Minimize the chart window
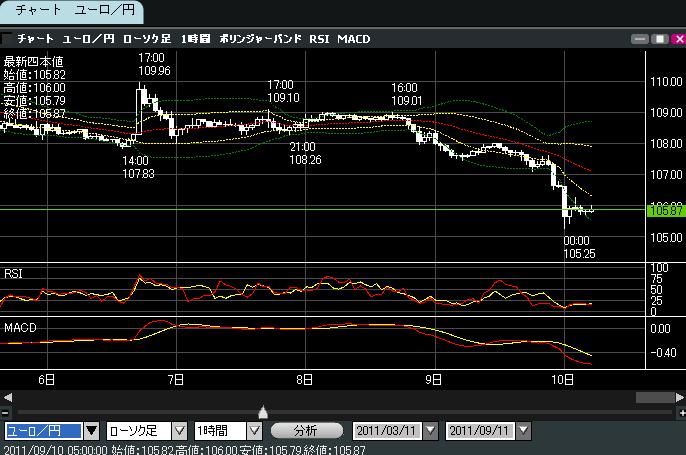Image resolution: width=686 pixels, height=455 pixels. coord(641,38)
